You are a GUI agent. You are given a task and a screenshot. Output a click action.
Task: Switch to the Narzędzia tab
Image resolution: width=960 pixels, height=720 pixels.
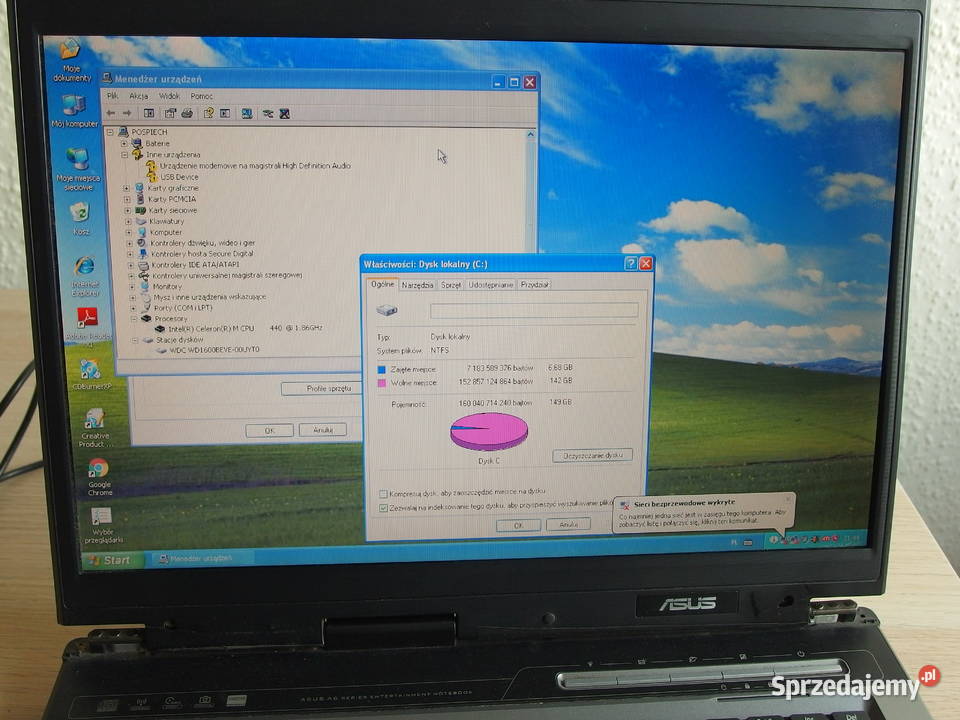click(418, 285)
